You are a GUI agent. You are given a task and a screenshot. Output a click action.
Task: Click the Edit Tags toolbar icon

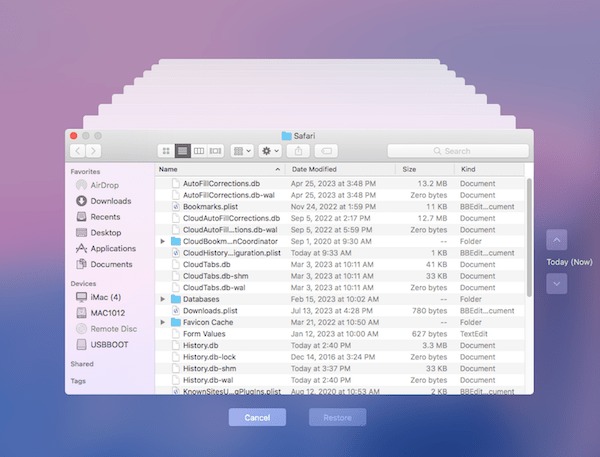click(x=326, y=151)
